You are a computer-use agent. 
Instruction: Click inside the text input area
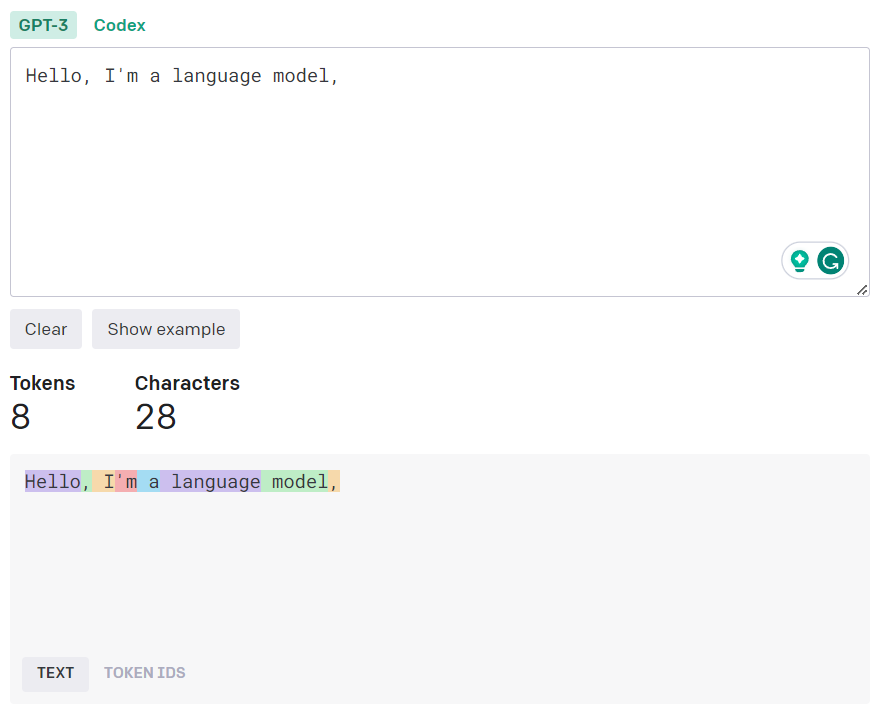[x=440, y=172]
